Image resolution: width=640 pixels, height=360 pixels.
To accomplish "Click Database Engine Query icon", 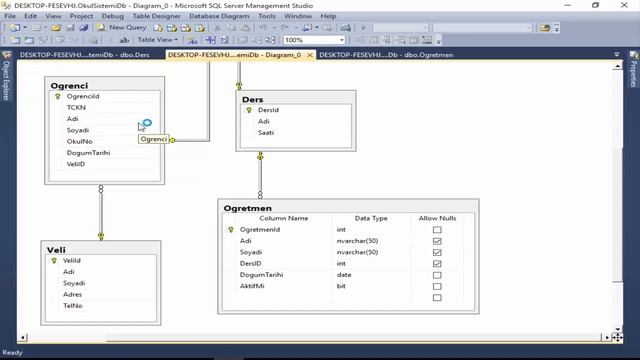I will coord(158,28).
